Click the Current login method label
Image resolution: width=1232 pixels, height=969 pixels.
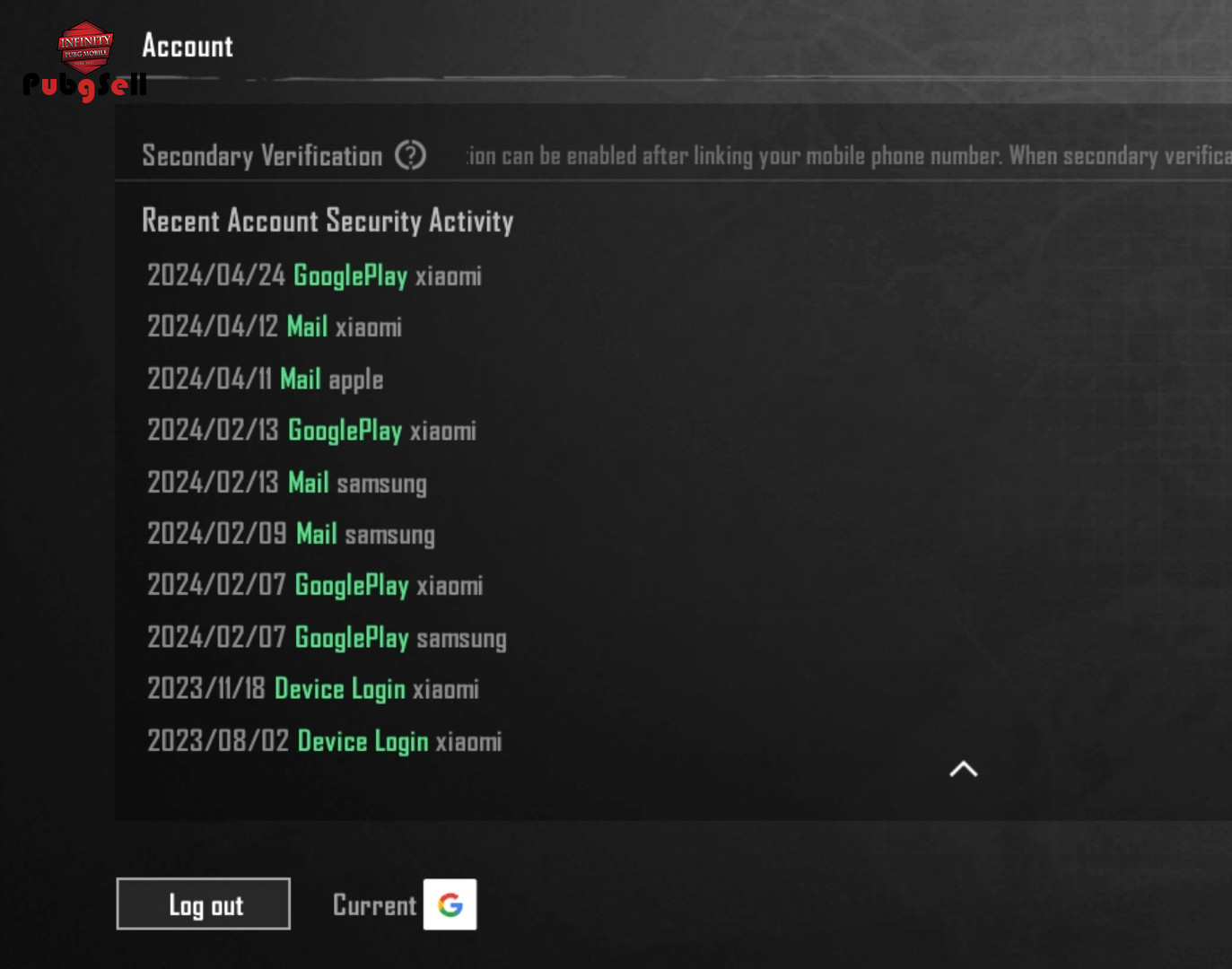click(375, 904)
